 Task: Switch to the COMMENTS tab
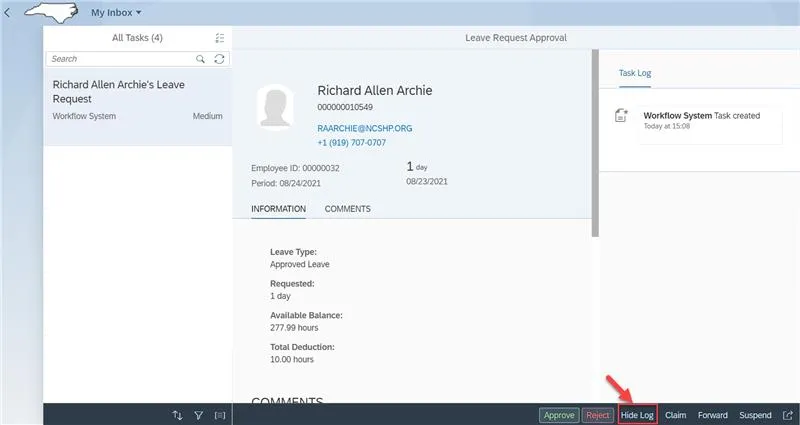point(347,209)
